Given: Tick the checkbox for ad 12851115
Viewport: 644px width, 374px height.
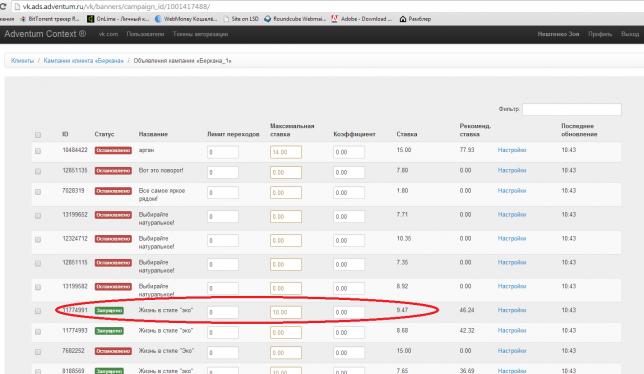Looking at the screenshot, I should [x=38, y=263].
